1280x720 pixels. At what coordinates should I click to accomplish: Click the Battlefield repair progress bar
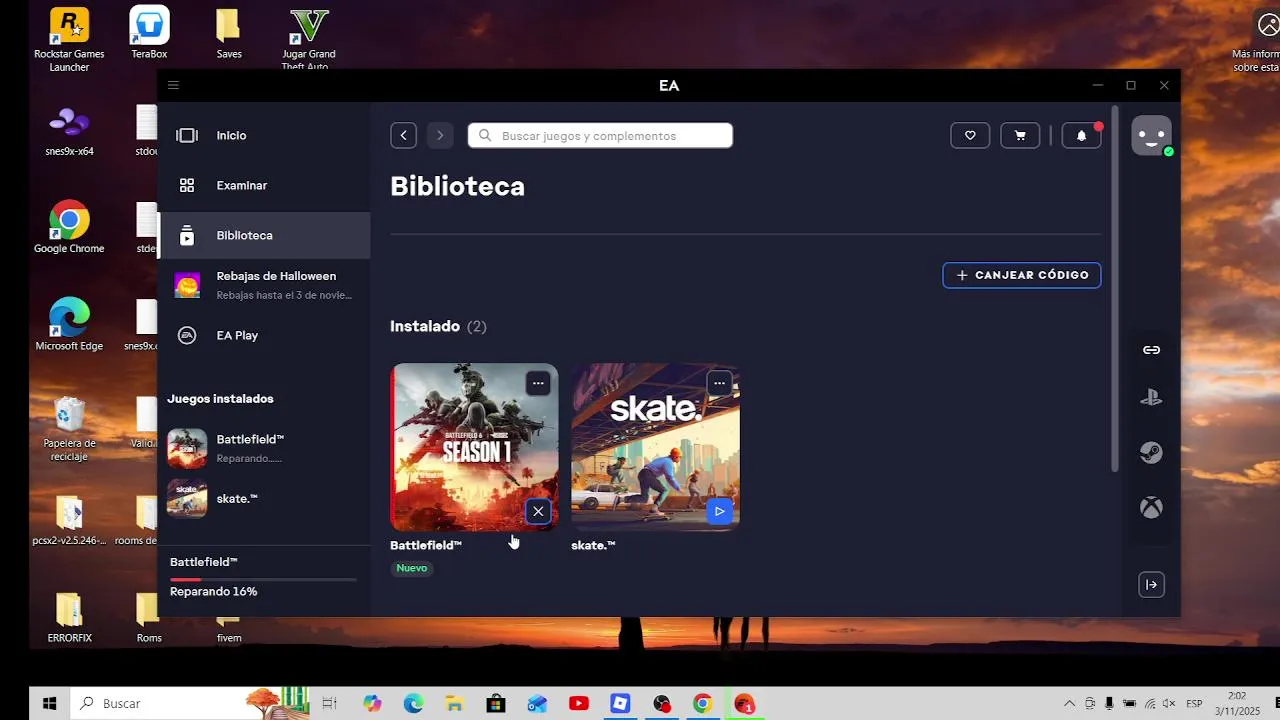click(263, 579)
